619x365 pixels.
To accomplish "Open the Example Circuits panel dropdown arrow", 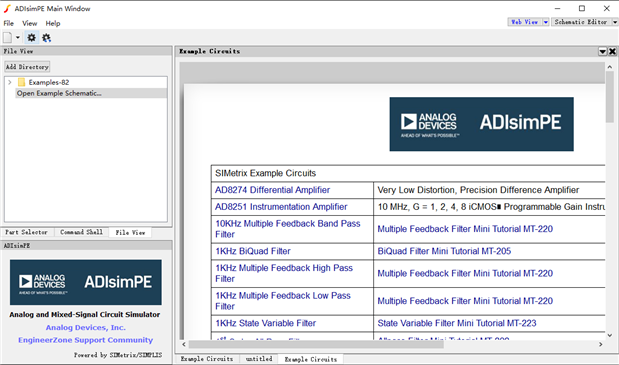I will pos(603,51).
